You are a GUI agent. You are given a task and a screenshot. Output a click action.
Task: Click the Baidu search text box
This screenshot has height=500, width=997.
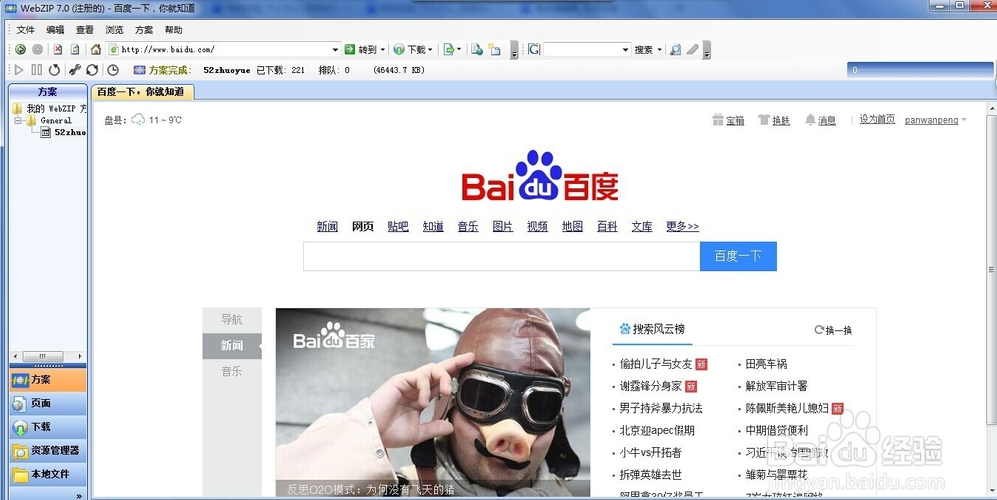pyautogui.click(x=502, y=256)
